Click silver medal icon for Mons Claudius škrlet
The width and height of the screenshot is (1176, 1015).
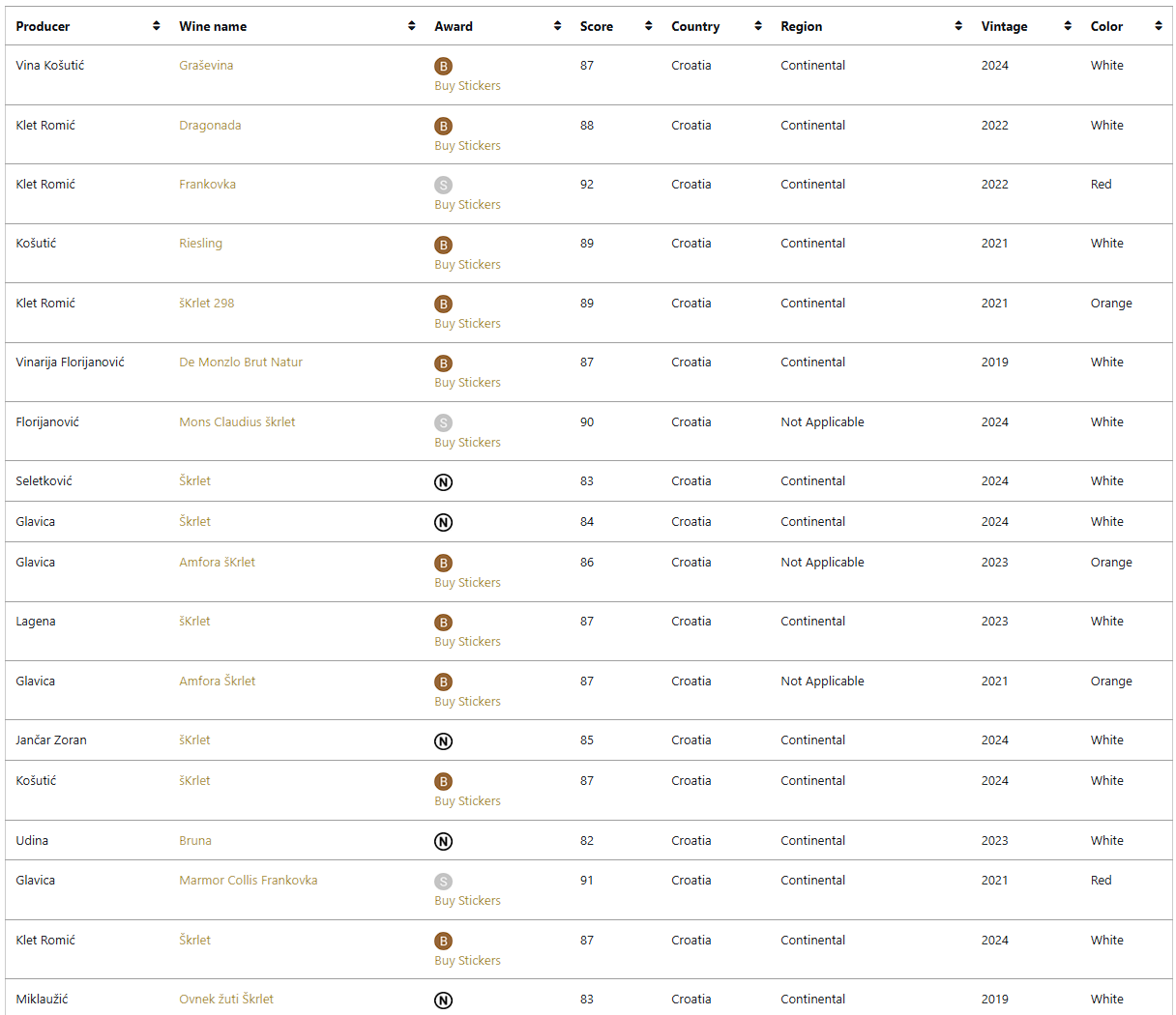(443, 423)
